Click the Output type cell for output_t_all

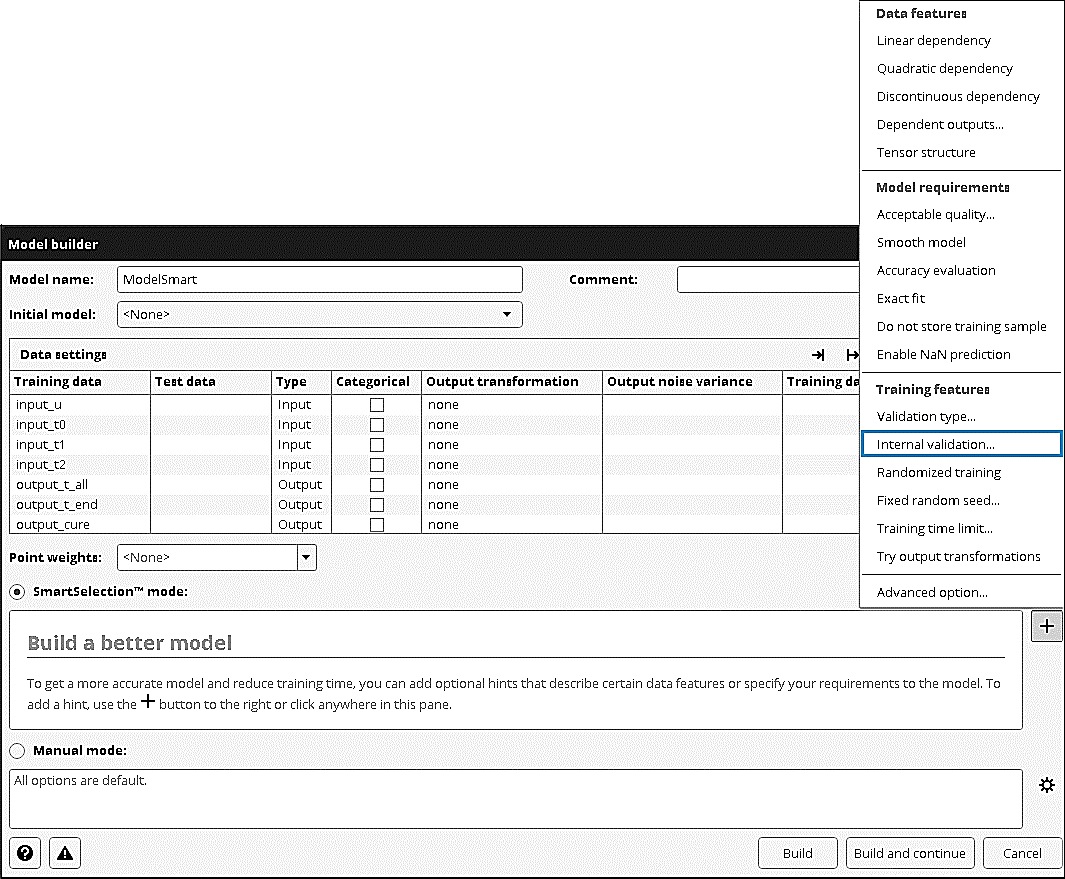click(300, 485)
